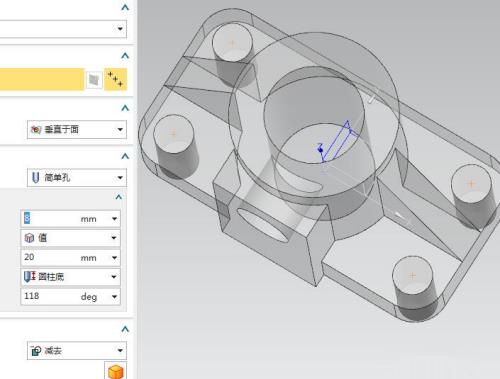This screenshot has height=379, width=500.
Task: Click the blue Z-axis handle in the bore
Action: pyautogui.click(x=321, y=150)
